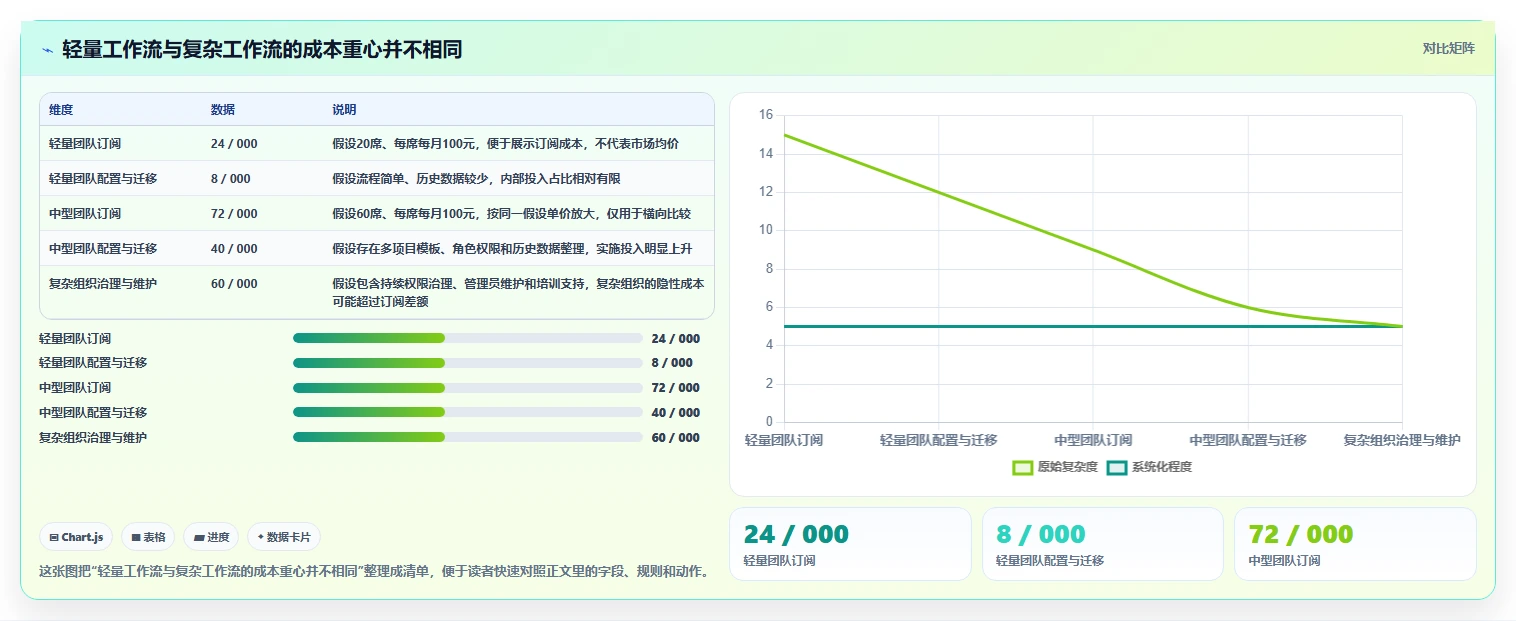The image size is (1516, 621).
Task: Click the 轻量团队订阅 table row name
Action: coord(85,144)
